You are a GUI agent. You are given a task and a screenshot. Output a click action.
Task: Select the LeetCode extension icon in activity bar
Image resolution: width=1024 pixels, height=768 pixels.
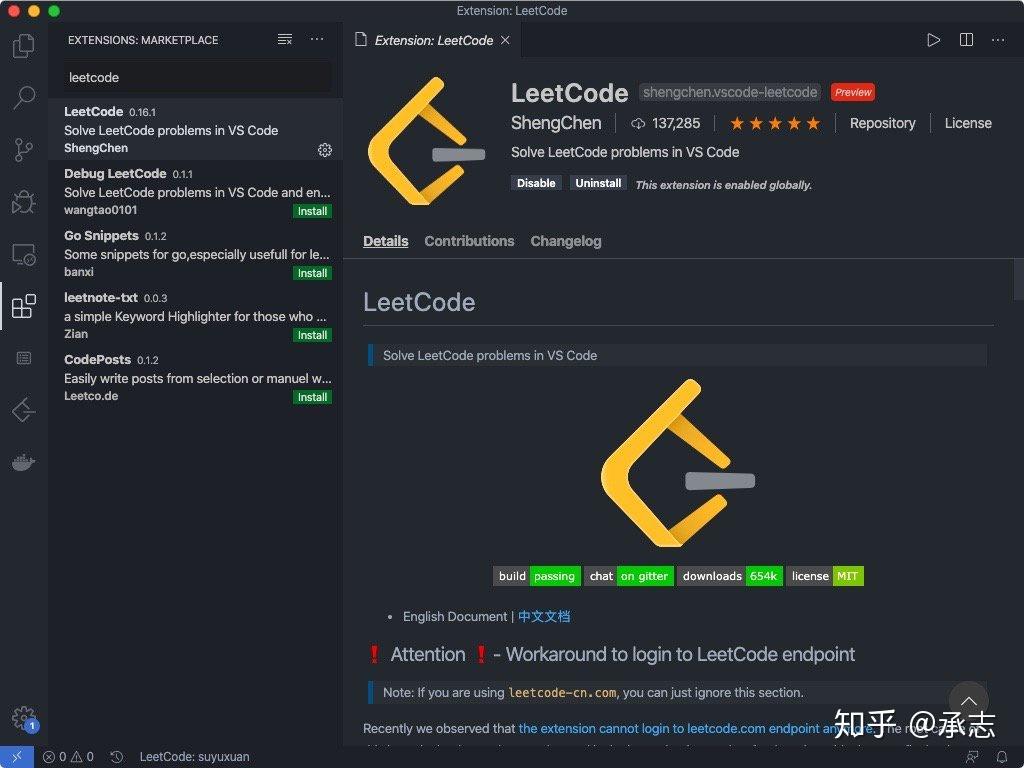[x=24, y=410]
